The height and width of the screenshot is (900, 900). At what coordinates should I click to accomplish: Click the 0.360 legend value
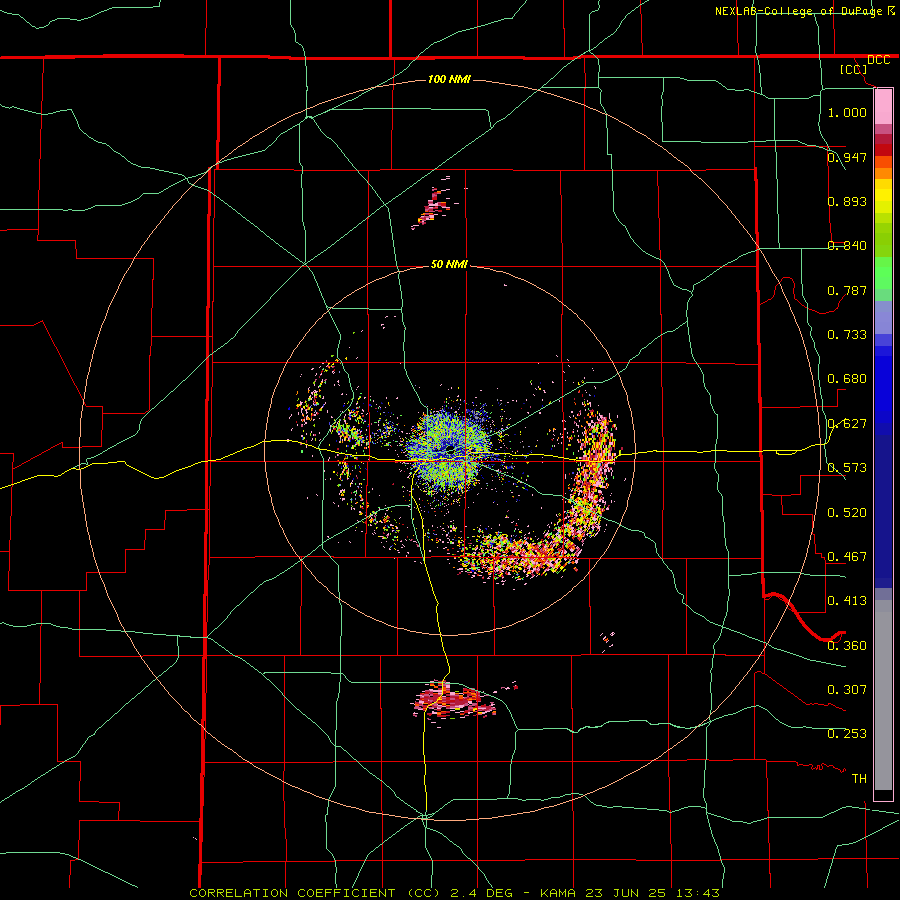coord(847,646)
